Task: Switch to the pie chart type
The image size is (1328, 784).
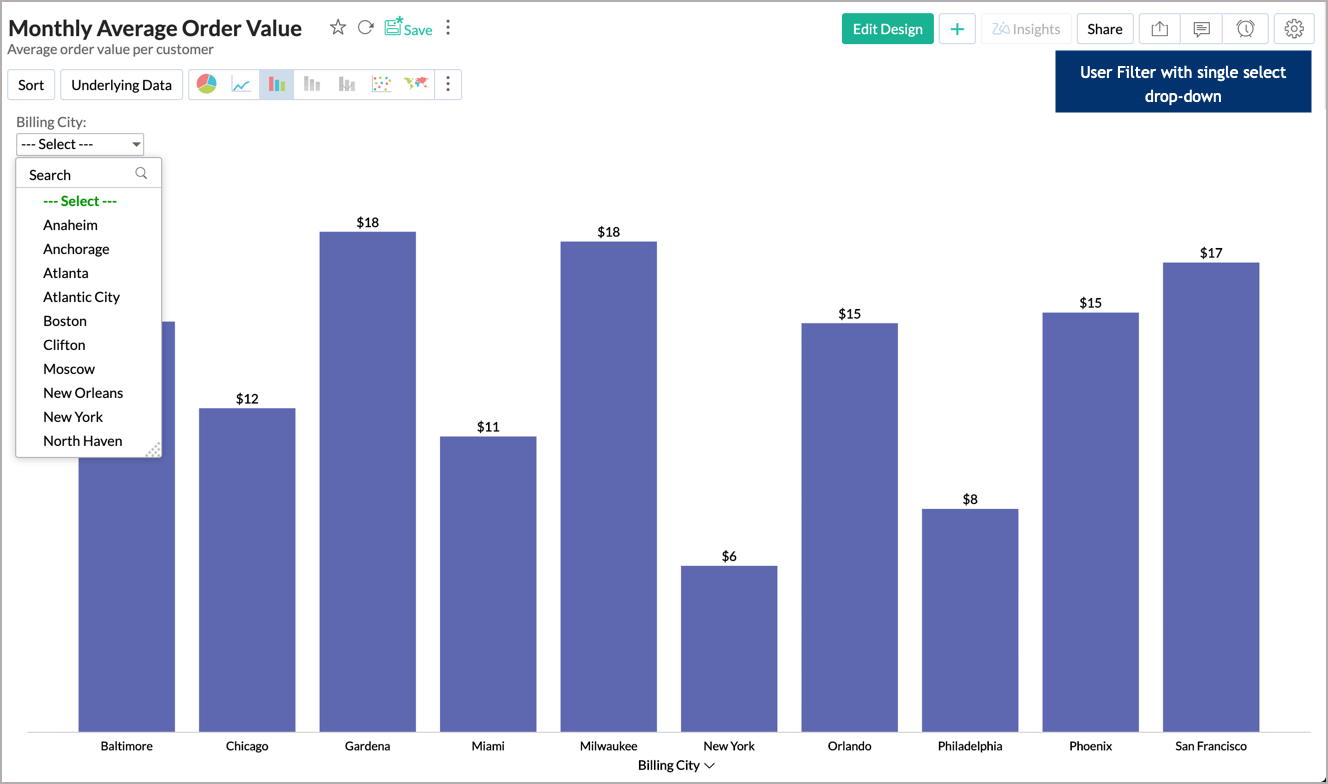Action: (x=207, y=85)
